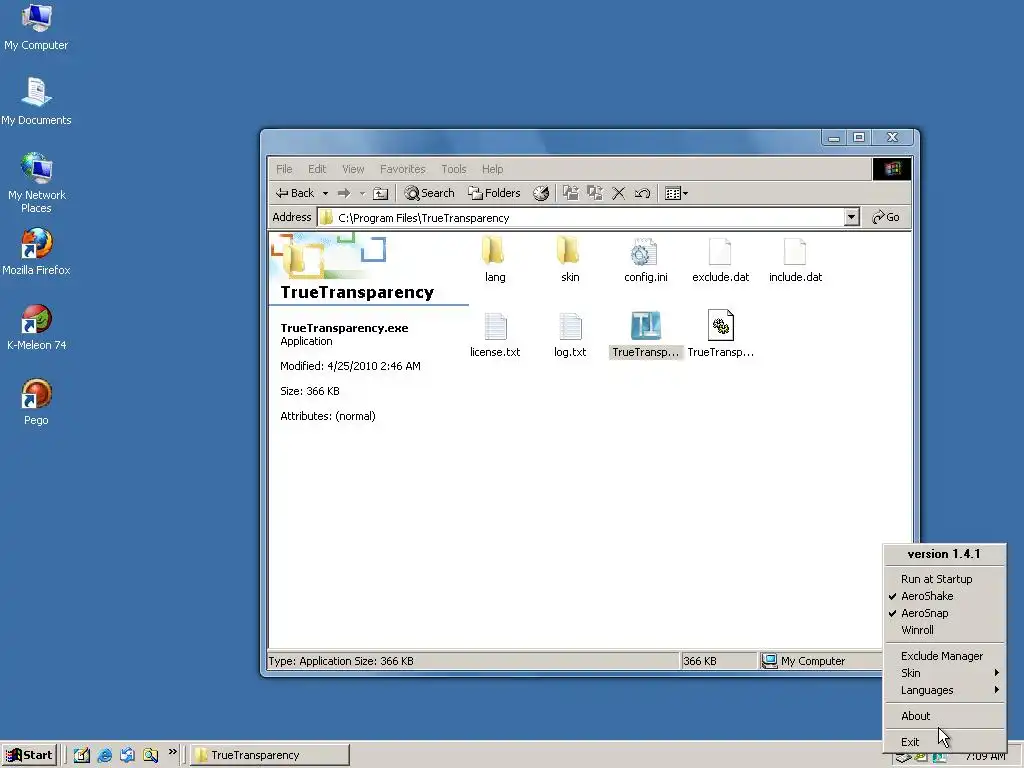This screenshot has width=1024, height=768.
Task: Launch Outlook Express from quick launch
Action: pyautogui.click(x=127, y=755)
